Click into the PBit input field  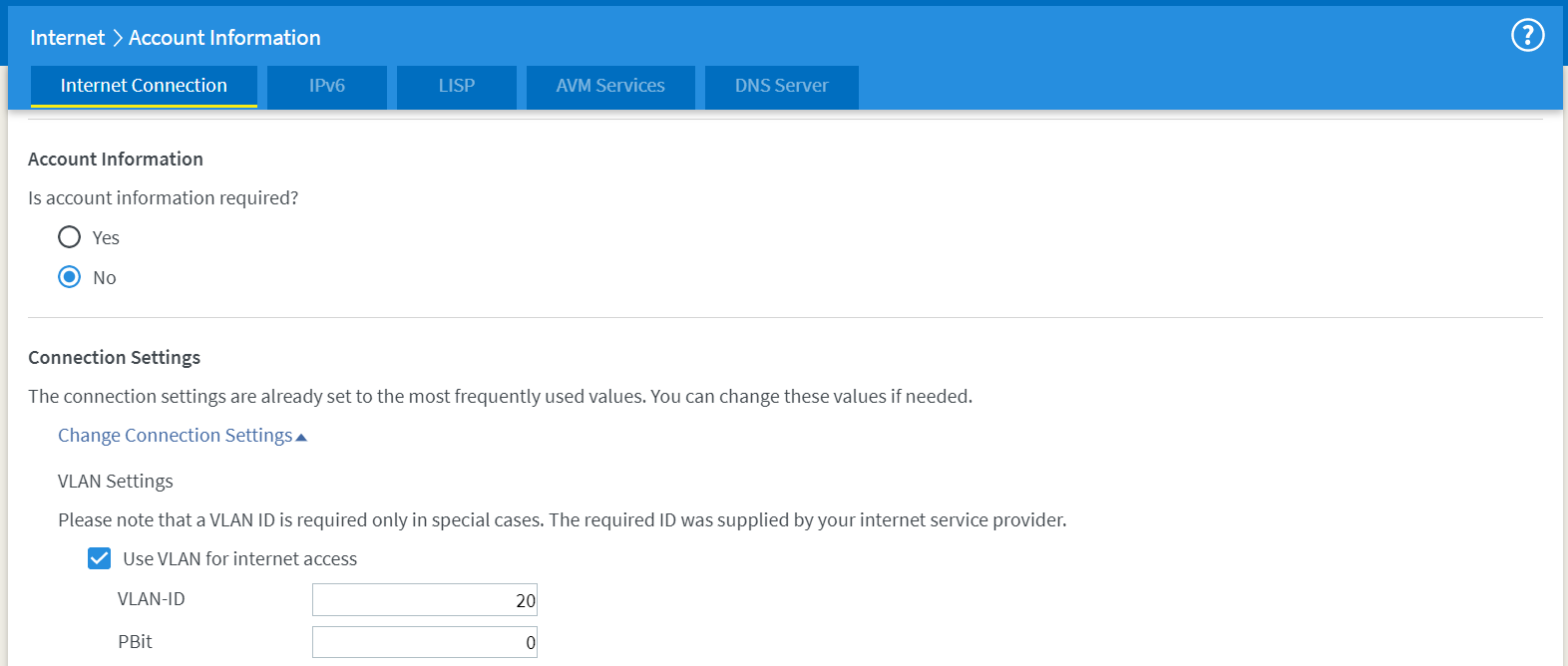pyautogui.click(x=424, y=642)
